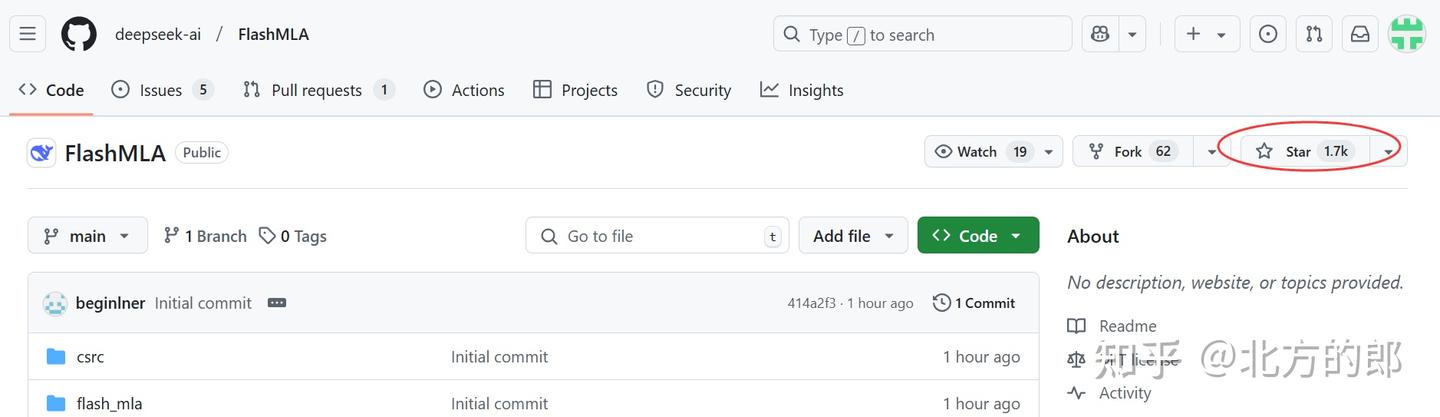Click the GitHub logo home icon
Screen dimensions: 1440x417
click(x=79, y=34)
